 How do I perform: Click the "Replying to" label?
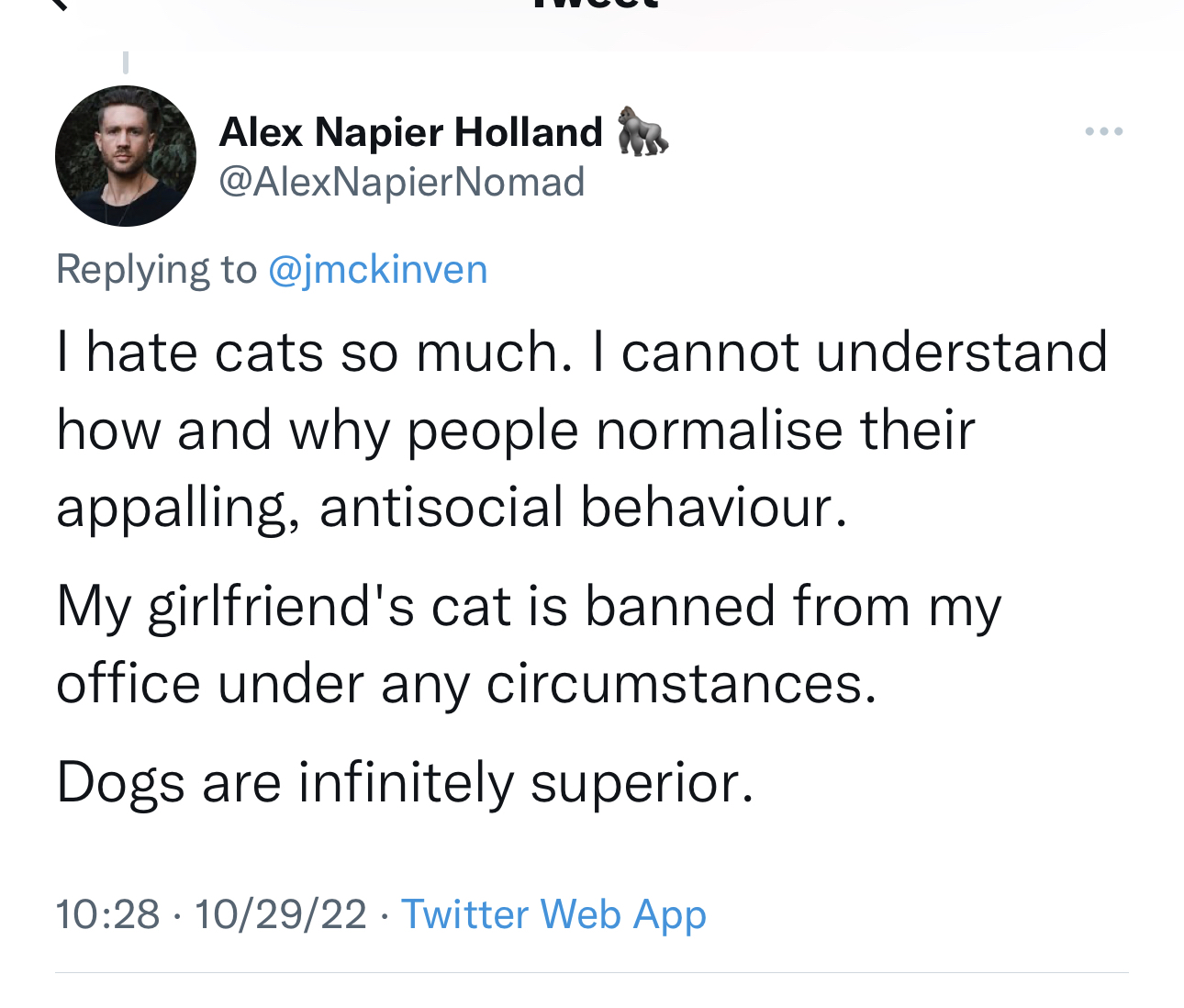(x=156, y=270)
